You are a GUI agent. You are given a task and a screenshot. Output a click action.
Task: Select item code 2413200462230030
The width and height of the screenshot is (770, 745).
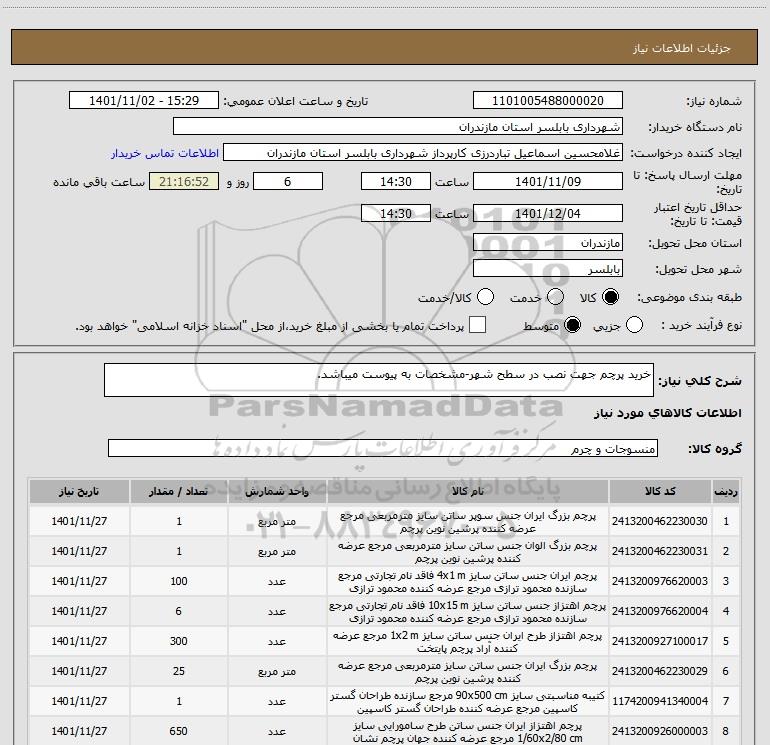(660, 522)
